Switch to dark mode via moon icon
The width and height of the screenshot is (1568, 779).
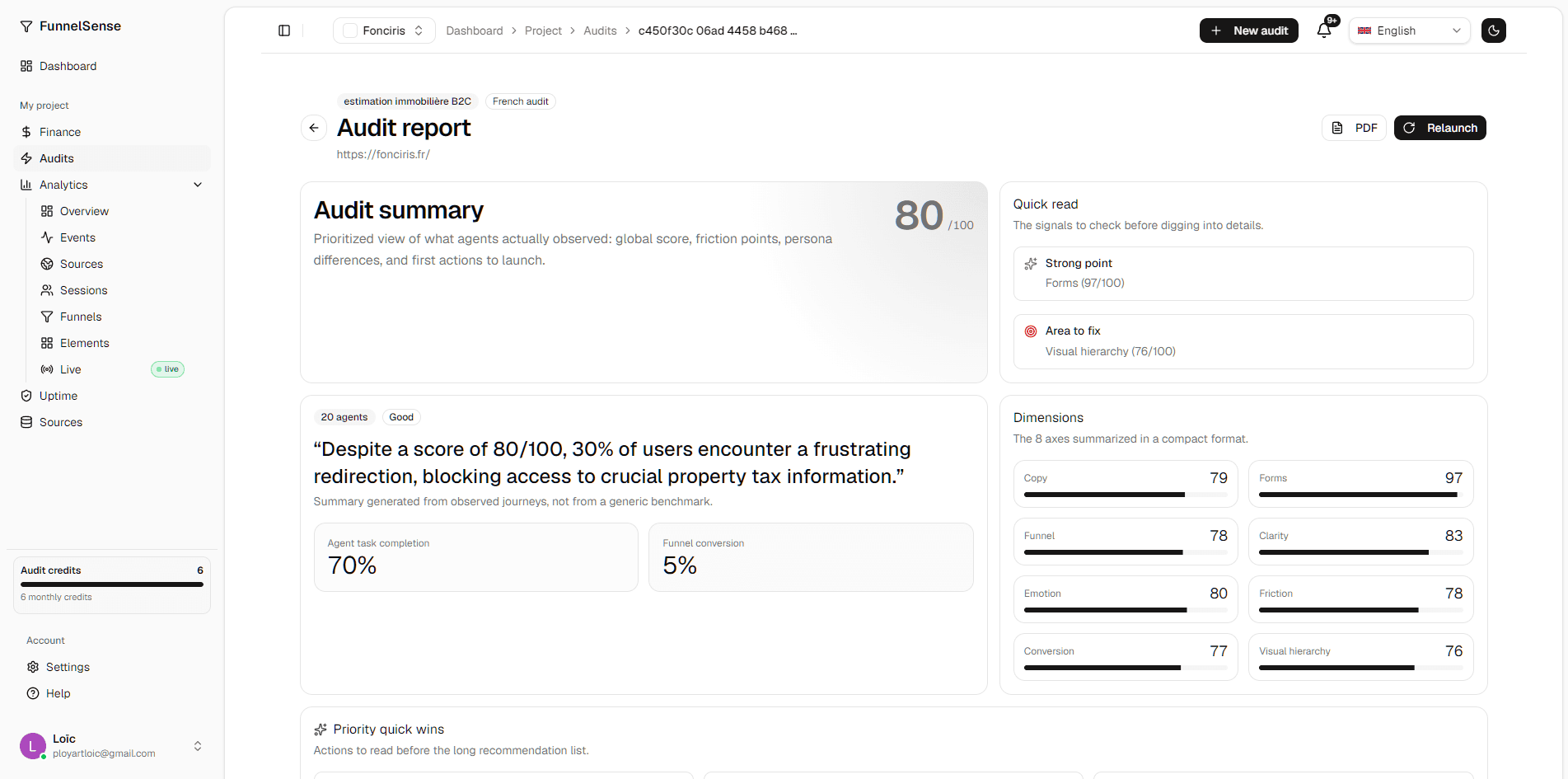click(1494, 31)
